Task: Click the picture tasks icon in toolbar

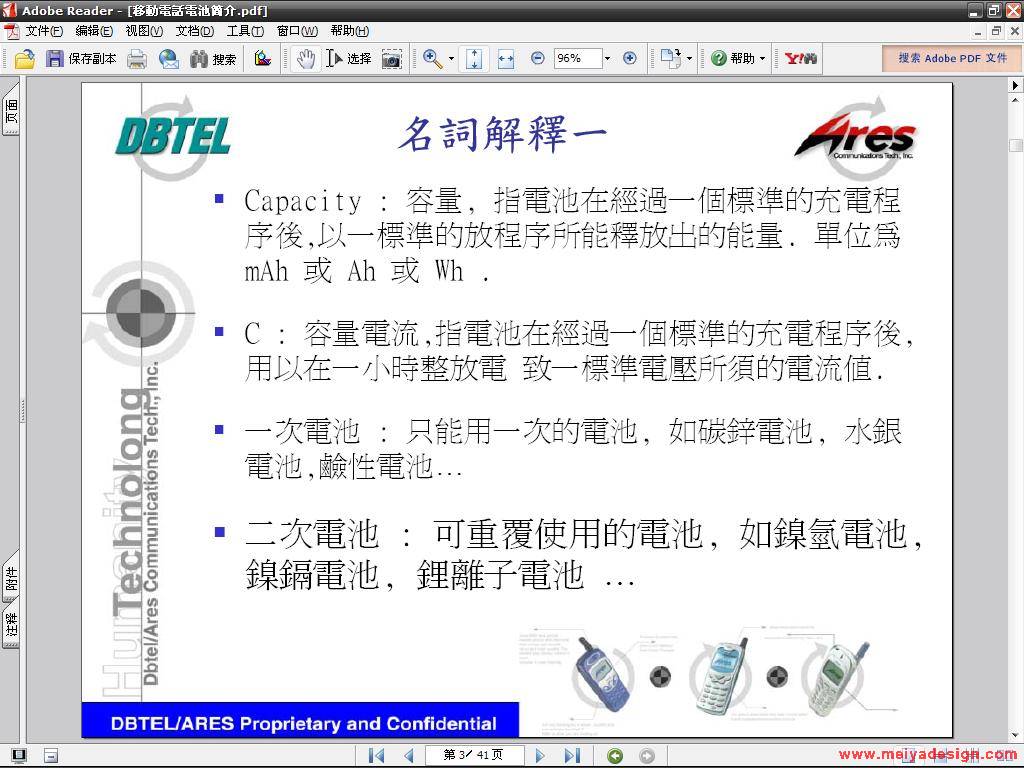Action: (263, 59)
